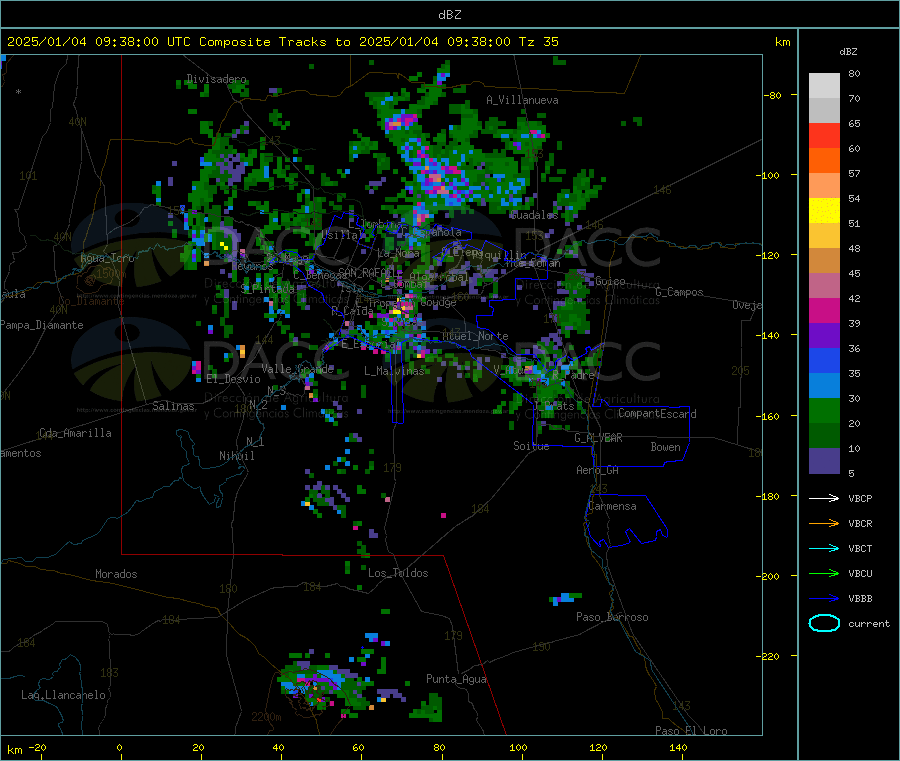Click the Cda_Amarilla map label

pyautogui.click(x=75, y=433)
